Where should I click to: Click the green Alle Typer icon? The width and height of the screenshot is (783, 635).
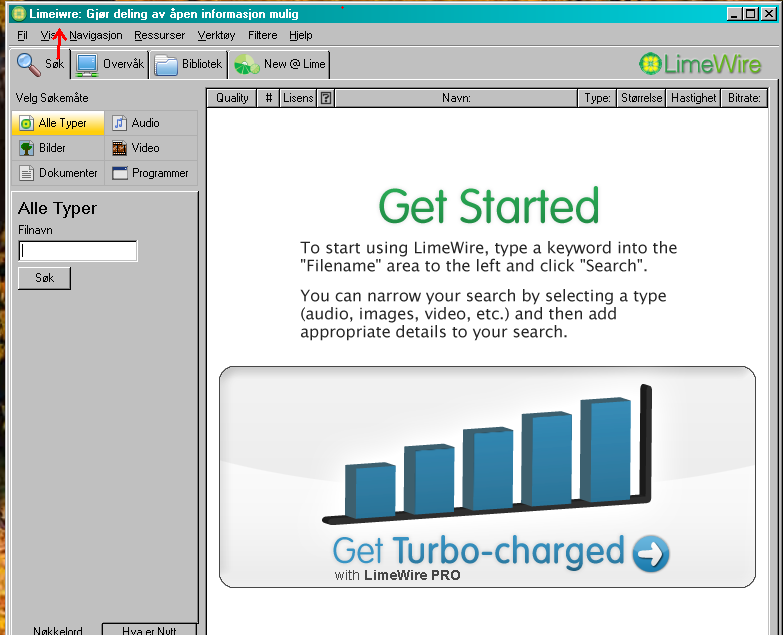tap(26, 123)
